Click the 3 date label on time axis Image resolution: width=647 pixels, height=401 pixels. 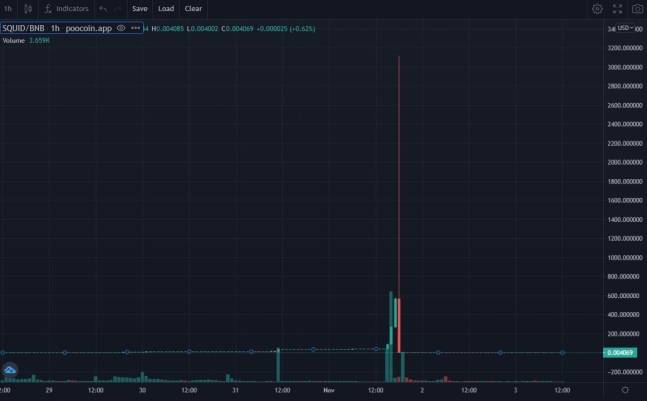coord(515,390)
